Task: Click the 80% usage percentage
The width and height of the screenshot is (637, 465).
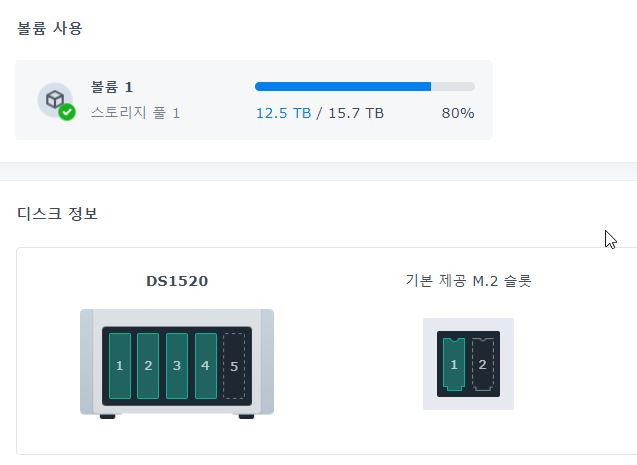Action: pyautogui.click(x=458, y=113)
